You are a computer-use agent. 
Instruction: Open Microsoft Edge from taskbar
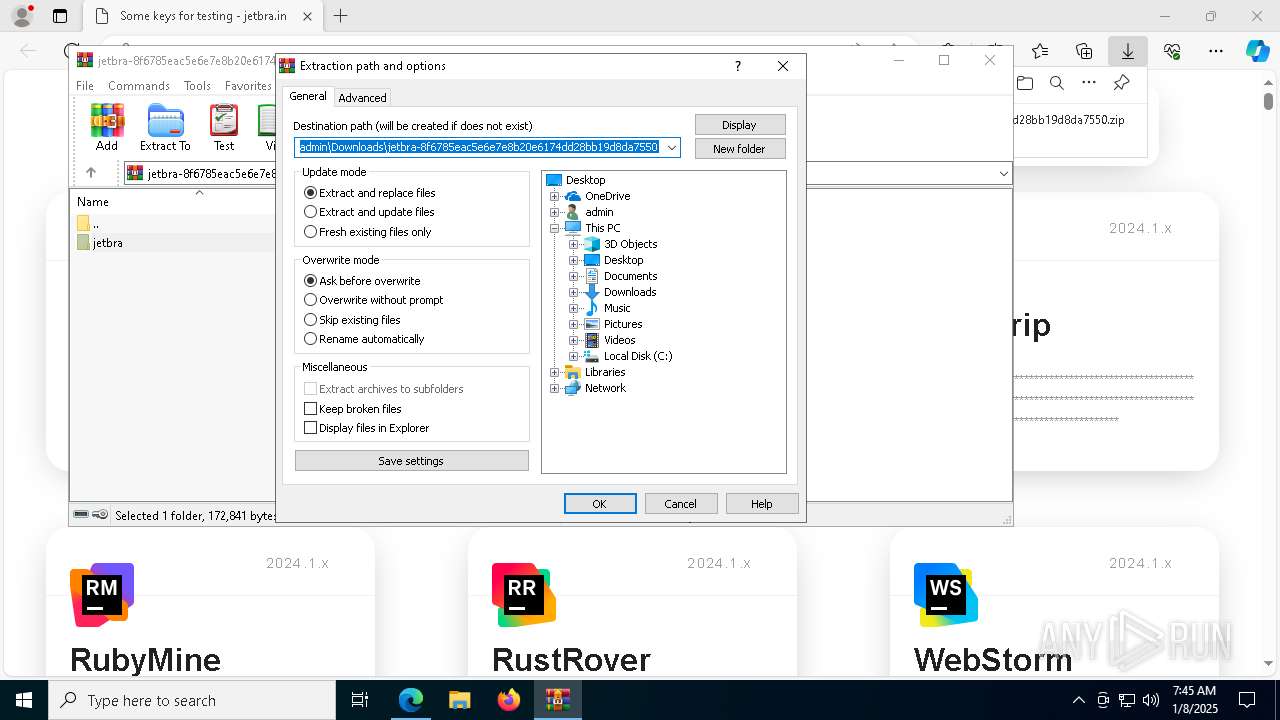tap(411, 700)
